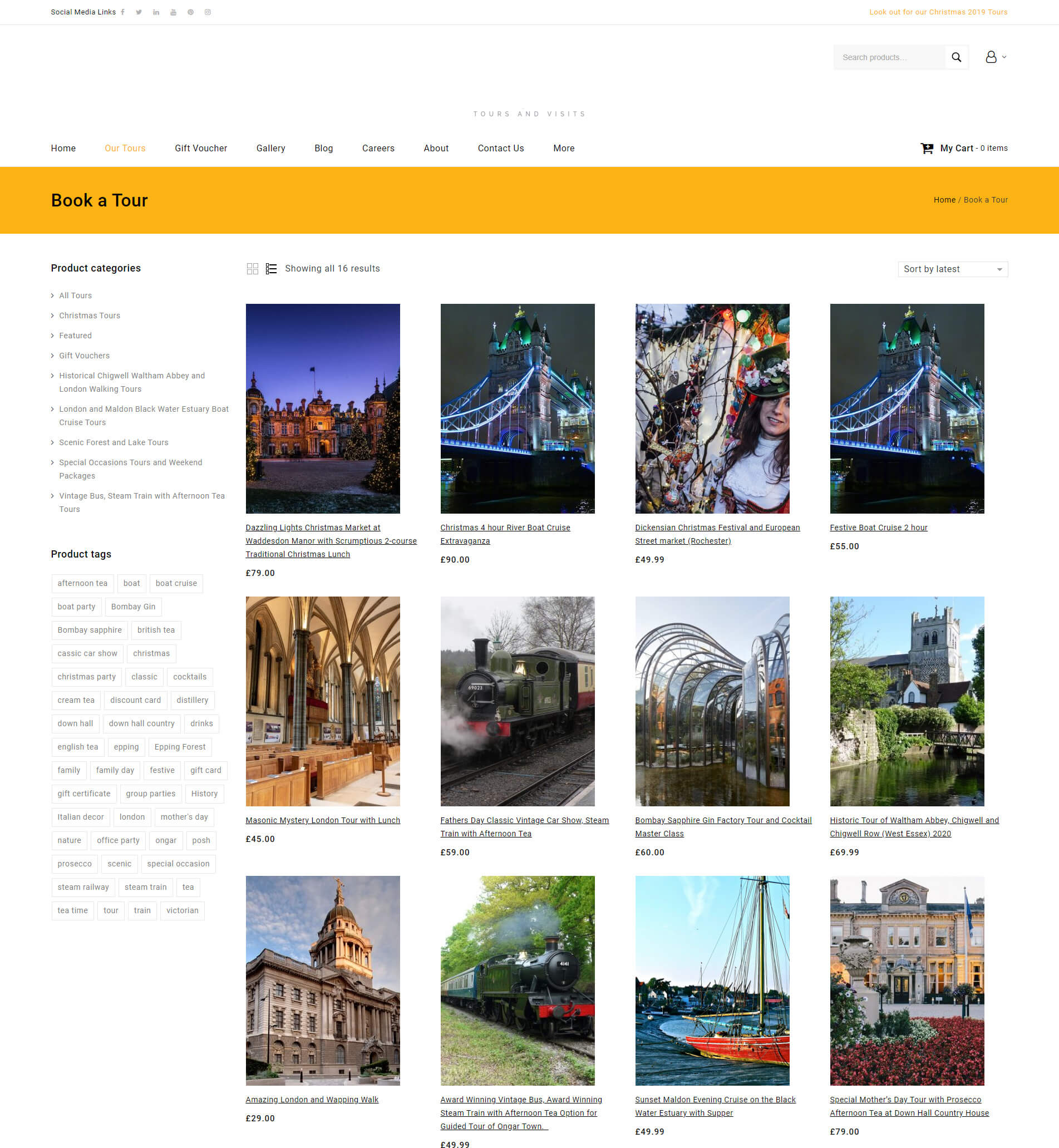The width and height of the screenshot is (1059, 1148).
Task: Open the Pinterest social link icon
Action: [x=190, y=12]
